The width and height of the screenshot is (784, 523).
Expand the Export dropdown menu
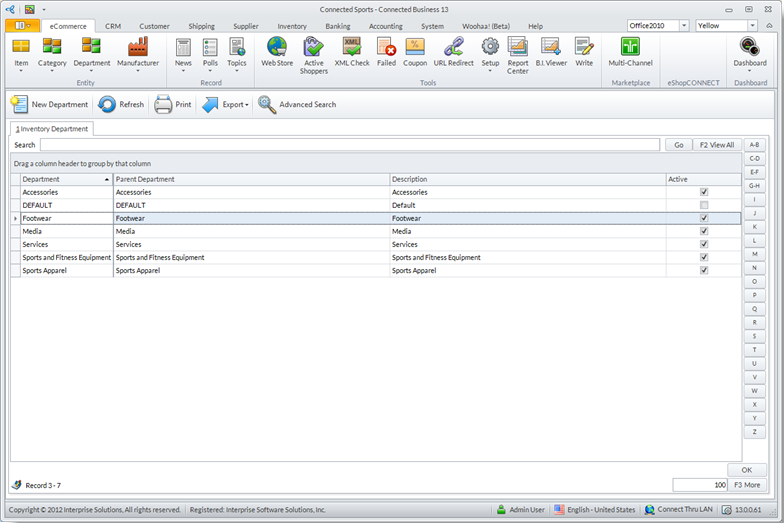coord(226,104)
